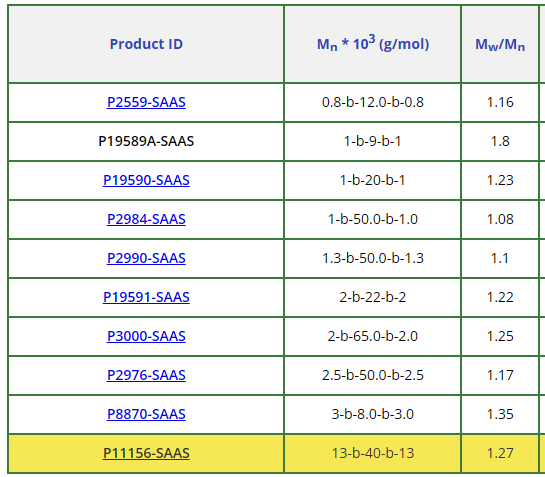545x477 pixels.
Task: Click the 1.8 polydispersity value
Action: (500, 141)
